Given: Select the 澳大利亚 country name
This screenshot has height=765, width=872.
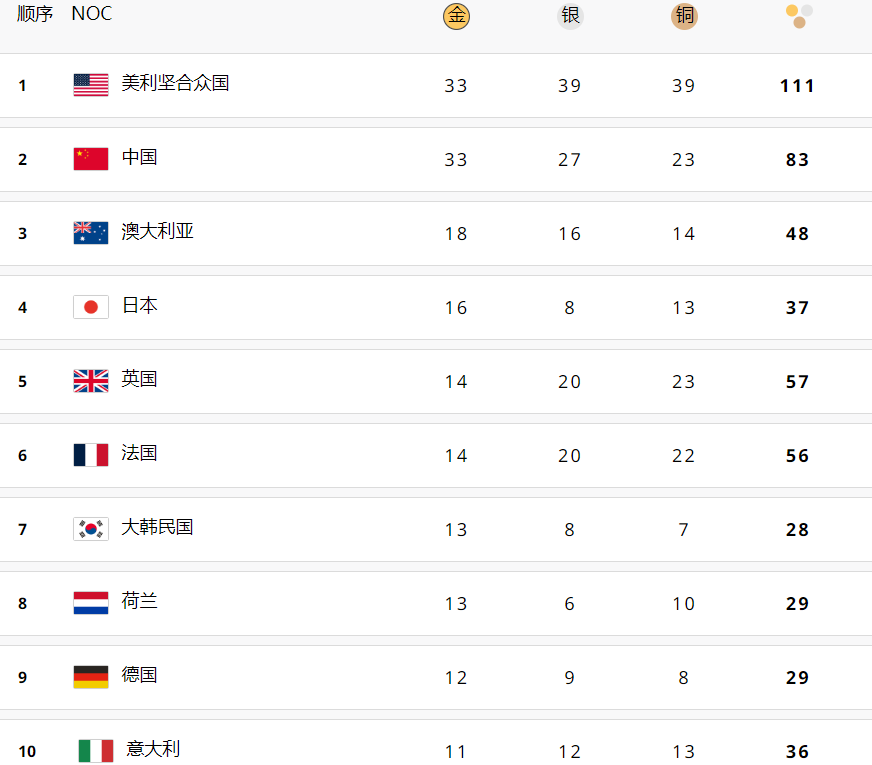Looking at the screenshot, I should [157, 231].
